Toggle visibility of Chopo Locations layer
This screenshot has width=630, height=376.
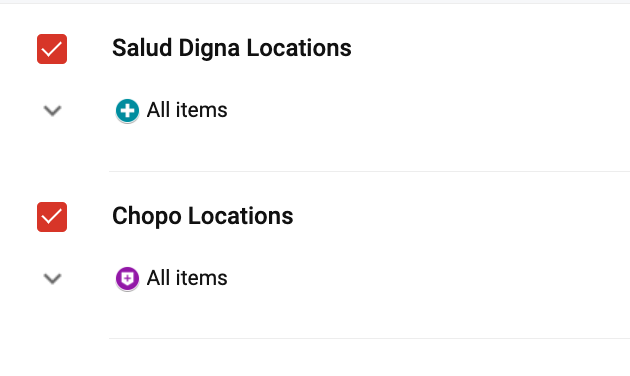click(x=52, y=217)
